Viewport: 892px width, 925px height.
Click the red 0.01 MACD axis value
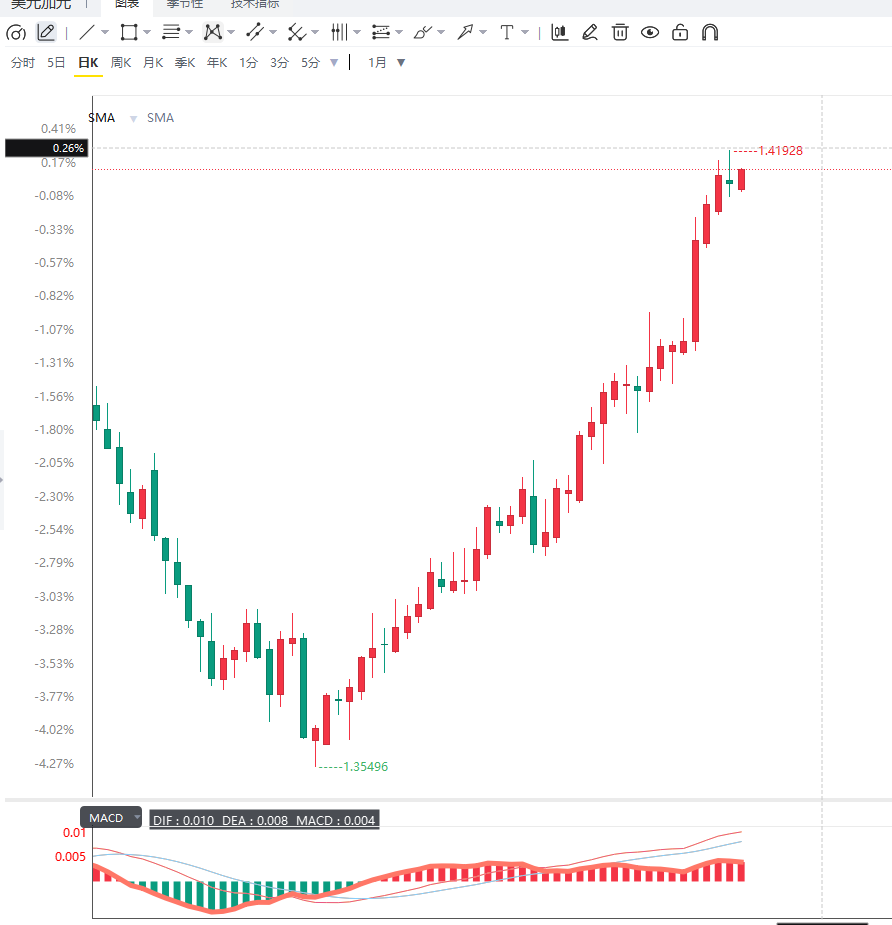coord(74,833)
